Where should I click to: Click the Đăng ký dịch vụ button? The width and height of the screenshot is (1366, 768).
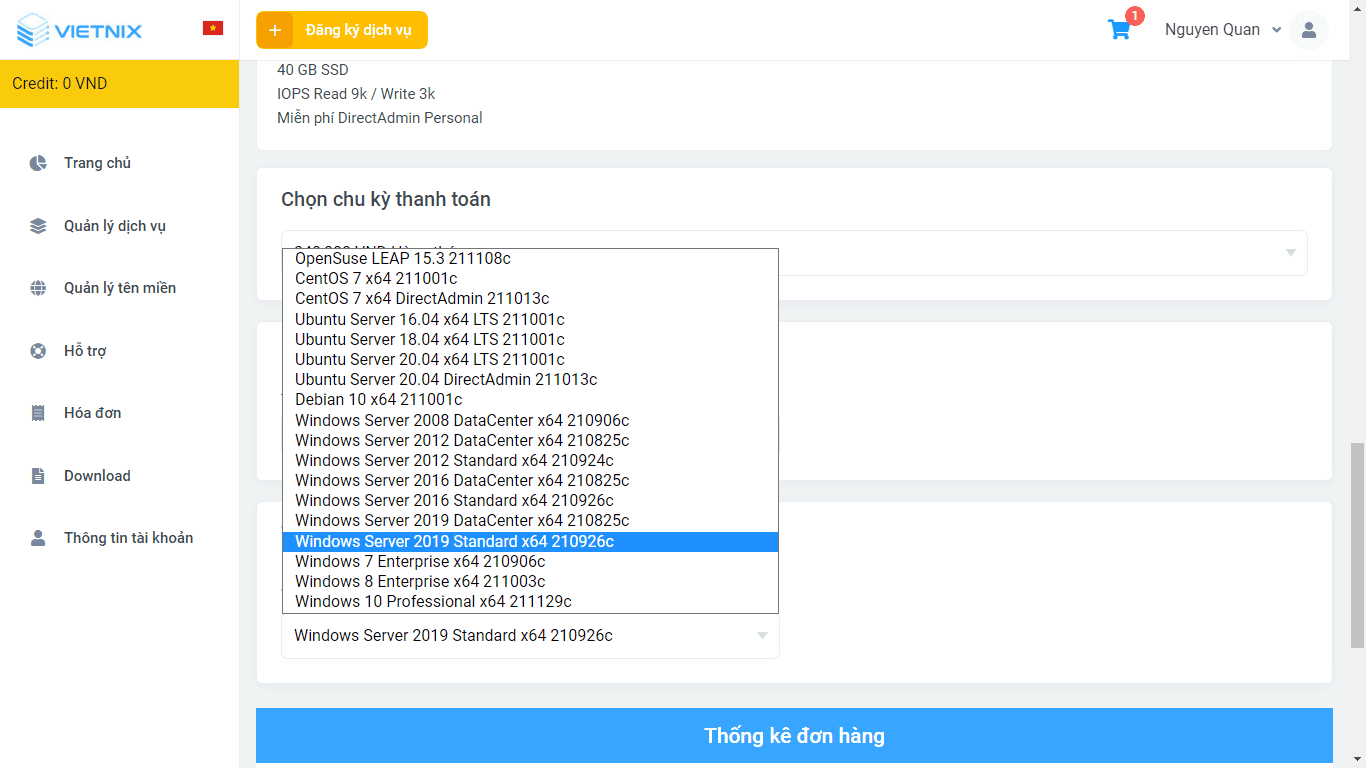(342, 30)
